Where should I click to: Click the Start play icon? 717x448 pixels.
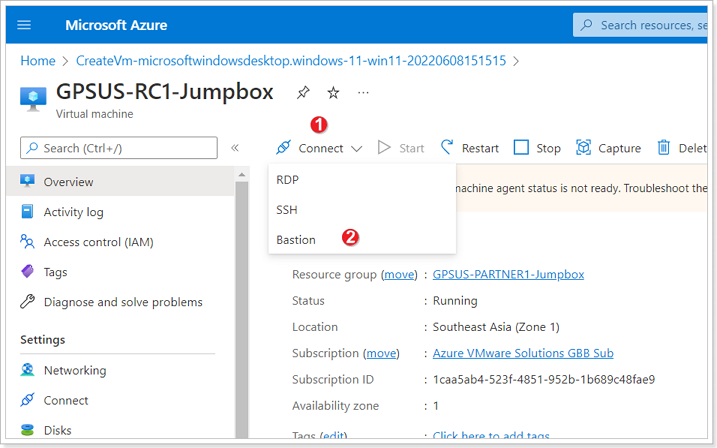(384, 148)
